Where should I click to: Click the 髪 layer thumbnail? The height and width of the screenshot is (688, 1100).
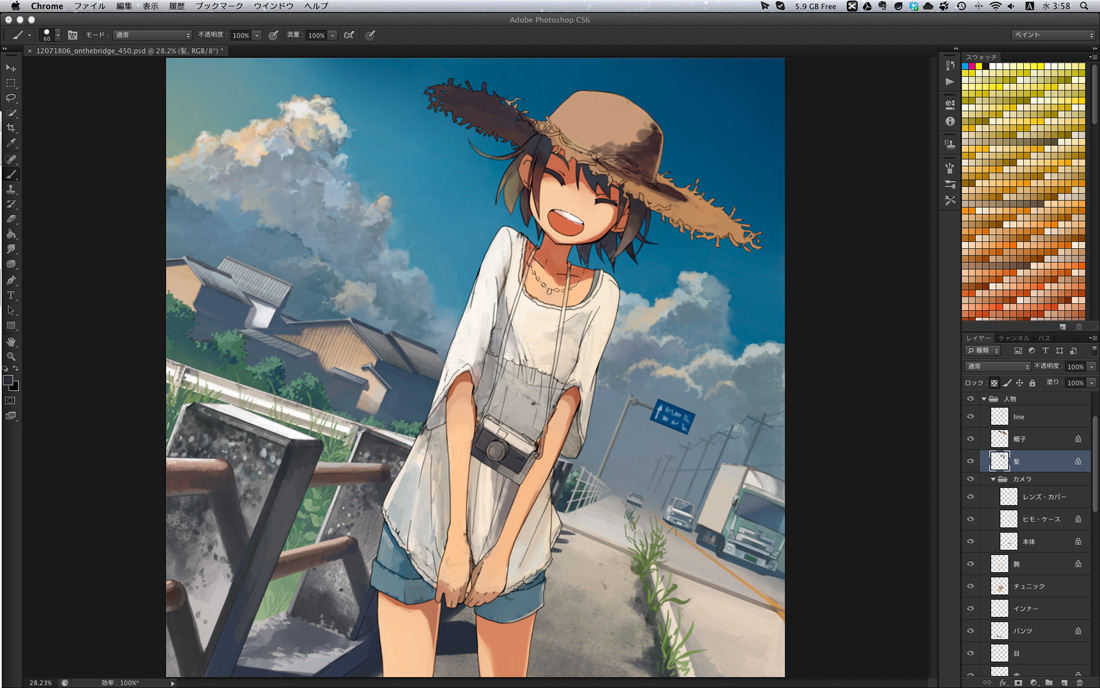tap(999, 461)
